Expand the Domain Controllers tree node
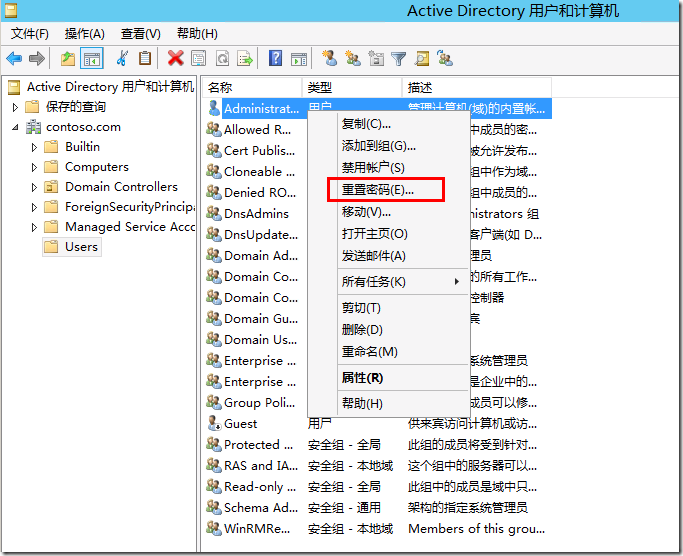Image resolution: width=683 pixels, height=556 pixels. pos(34,187)
